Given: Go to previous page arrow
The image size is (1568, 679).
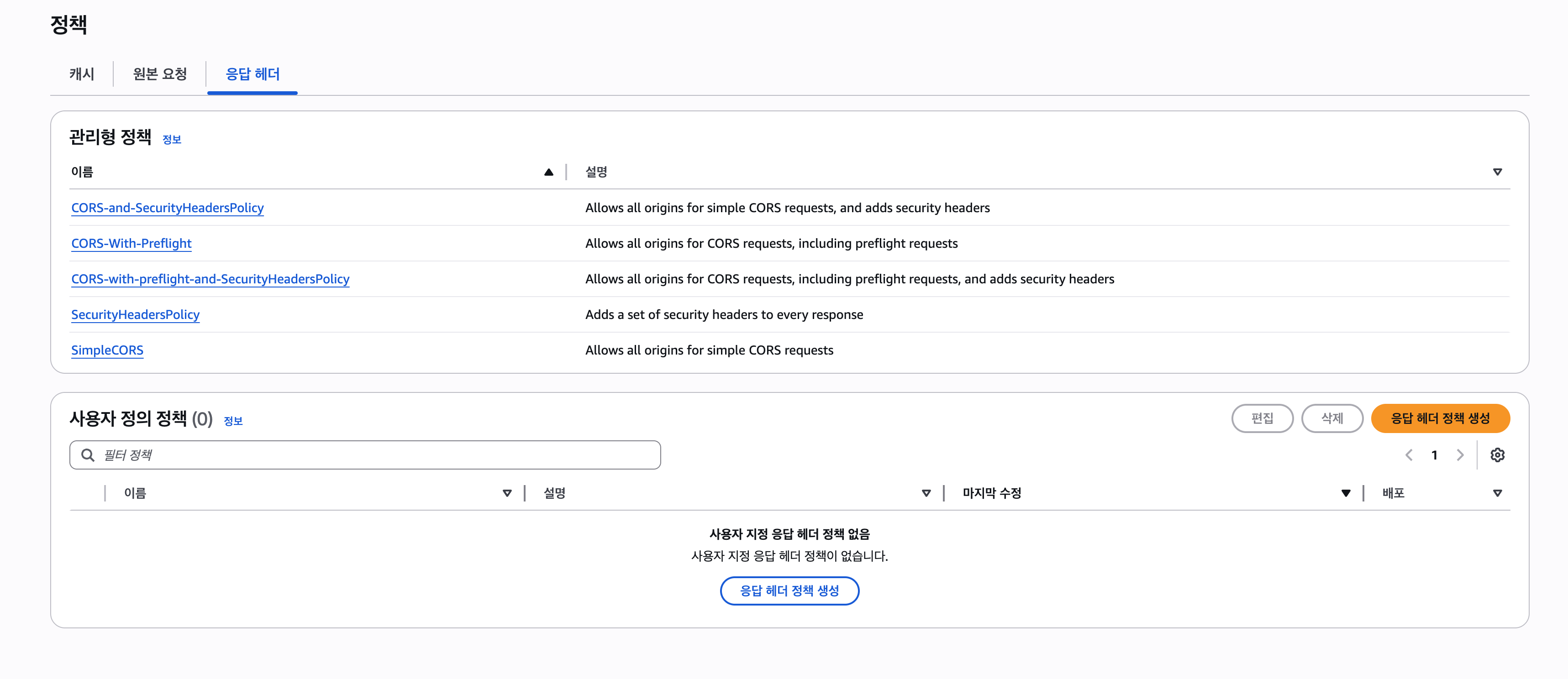Looking at the screenshot, I should coord(1409,455).
